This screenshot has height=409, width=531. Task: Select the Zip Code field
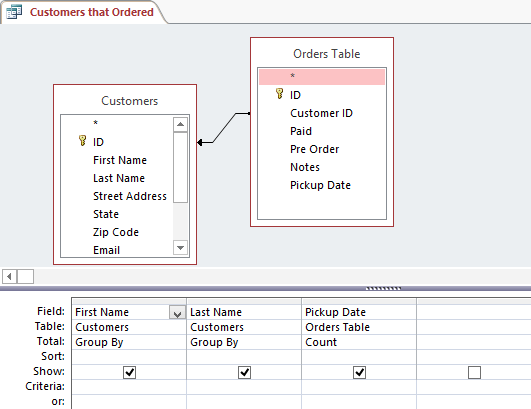coord(117,232)
